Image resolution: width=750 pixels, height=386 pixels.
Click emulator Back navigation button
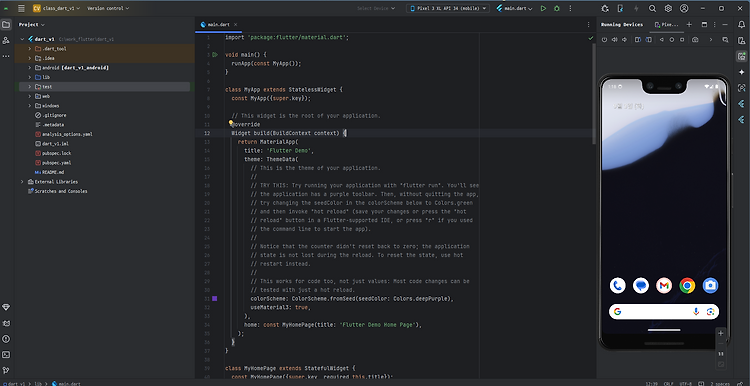click(662, 40)
